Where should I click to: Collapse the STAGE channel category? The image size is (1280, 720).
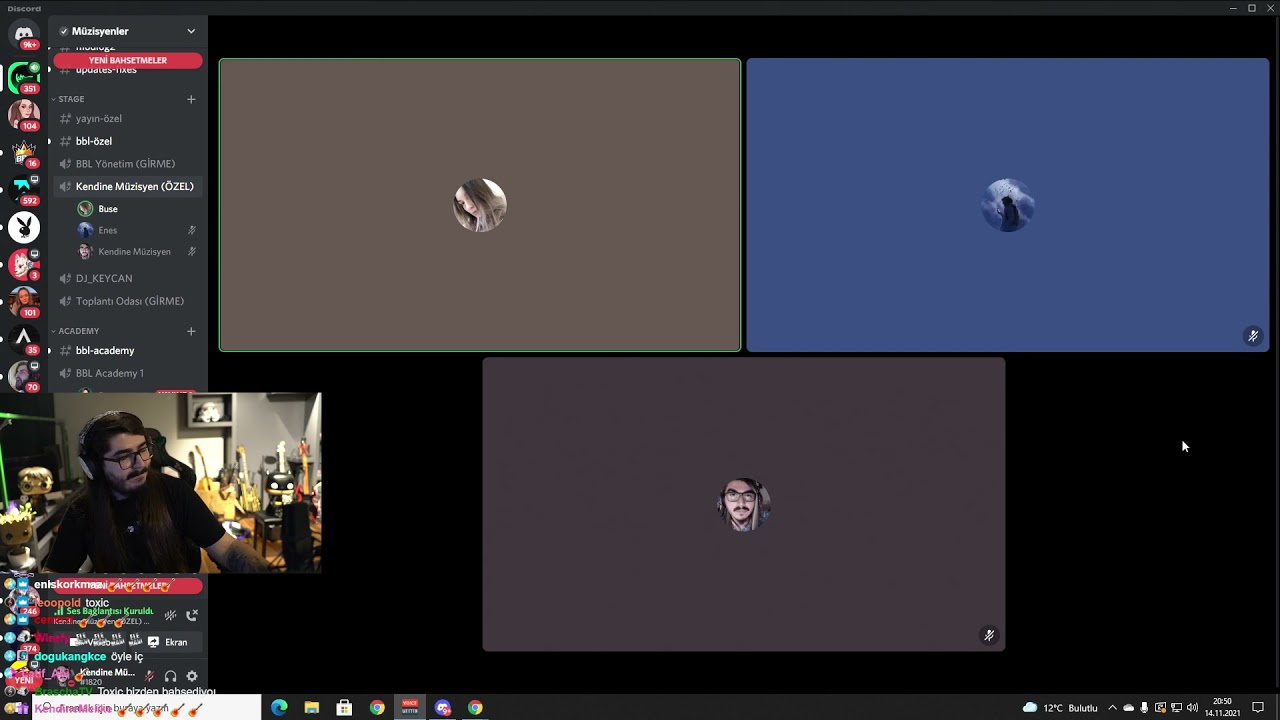pos(70,99)
